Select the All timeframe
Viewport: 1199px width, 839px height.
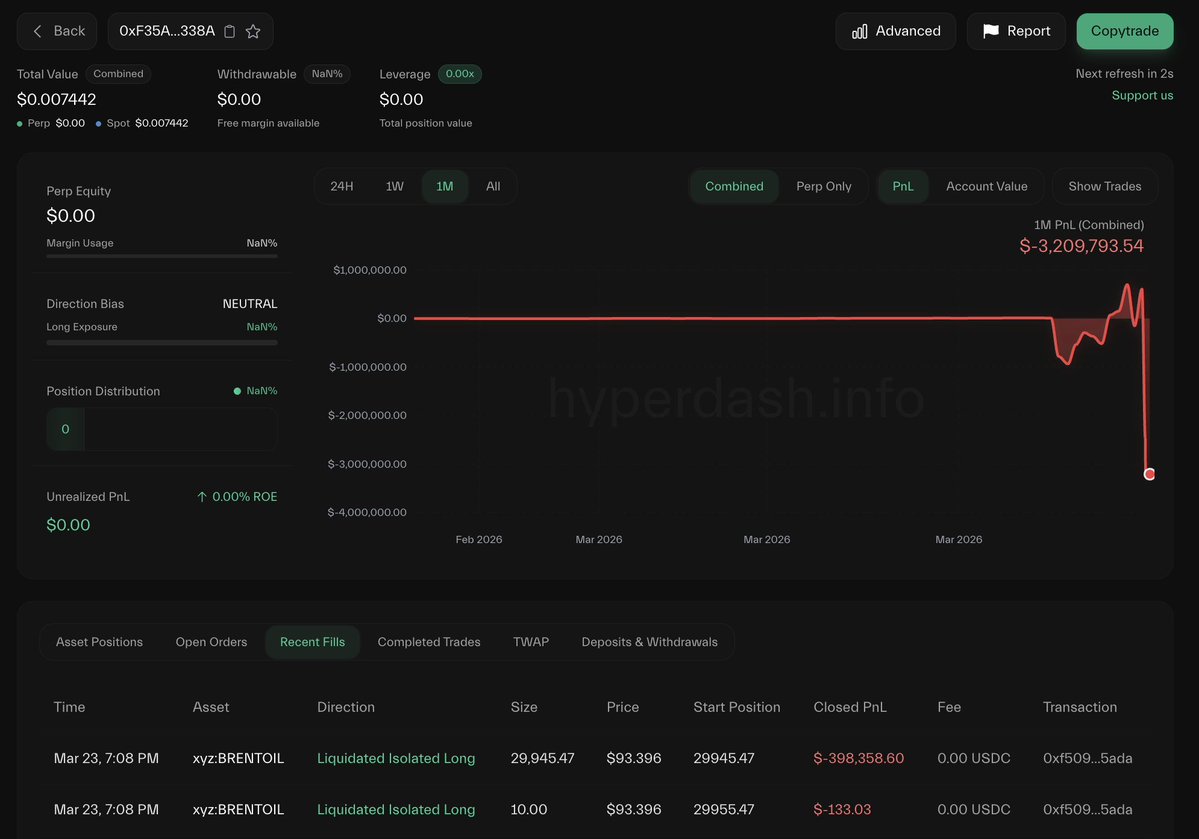pos(493,187)
